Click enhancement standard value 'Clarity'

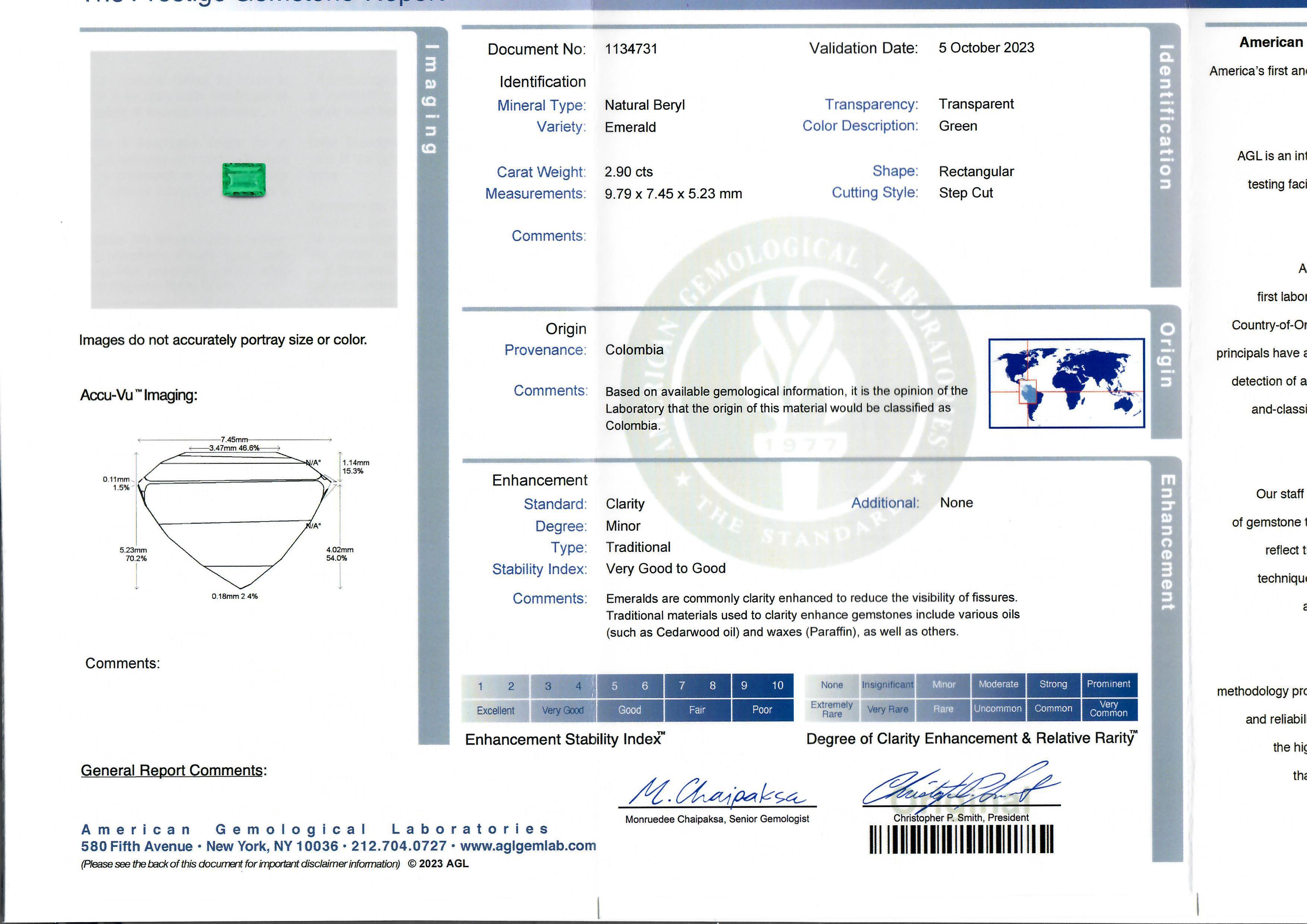pyautogui.click(x=625, y=504)
